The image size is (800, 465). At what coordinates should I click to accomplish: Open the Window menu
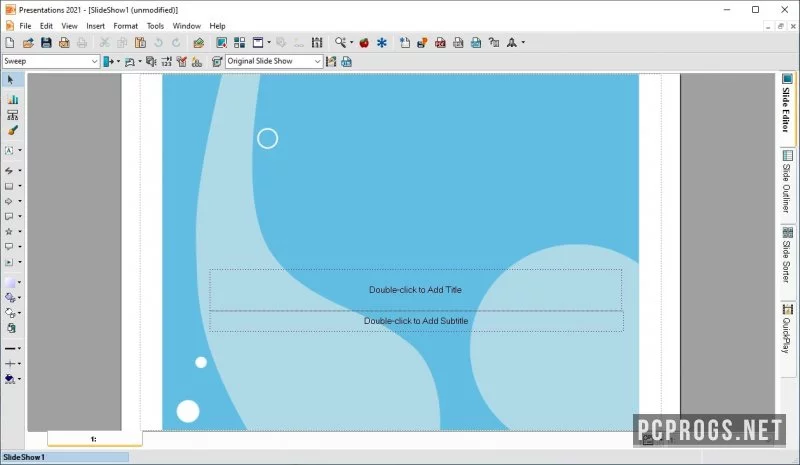(186, 26)
